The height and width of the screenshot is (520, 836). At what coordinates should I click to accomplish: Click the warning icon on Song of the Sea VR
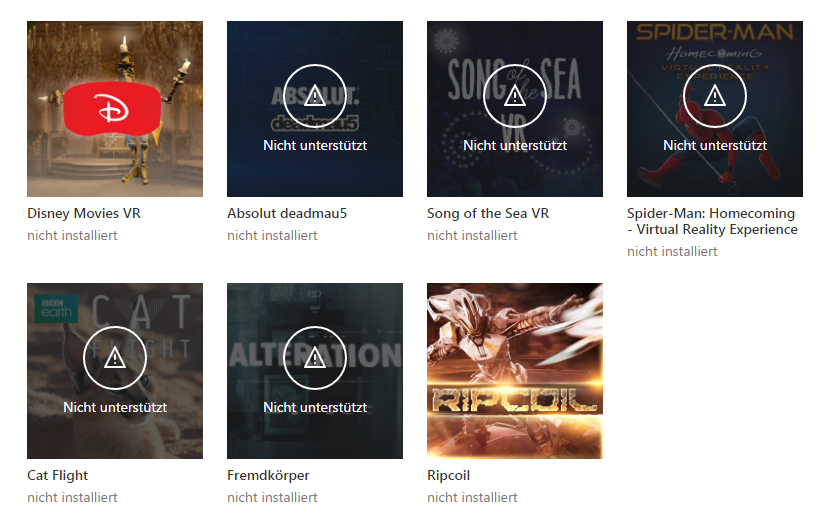[515, 96]
